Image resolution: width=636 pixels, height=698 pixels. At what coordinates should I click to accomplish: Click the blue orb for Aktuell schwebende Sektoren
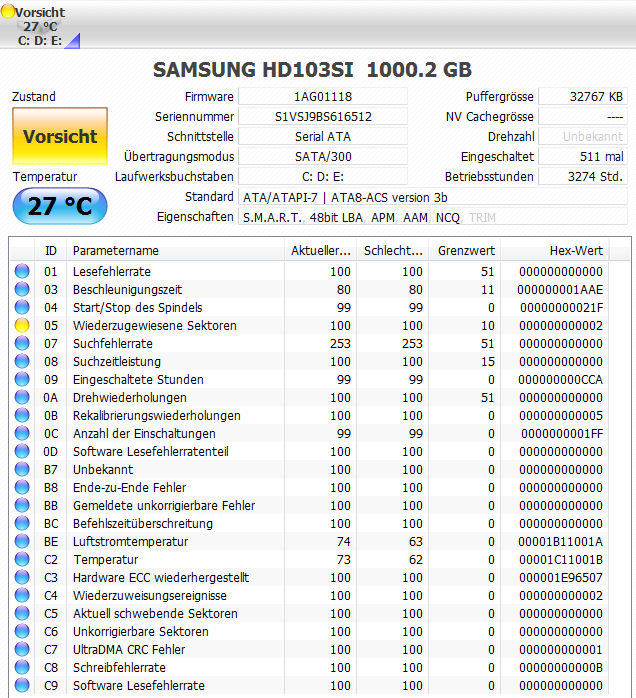[x=22, y=613]
